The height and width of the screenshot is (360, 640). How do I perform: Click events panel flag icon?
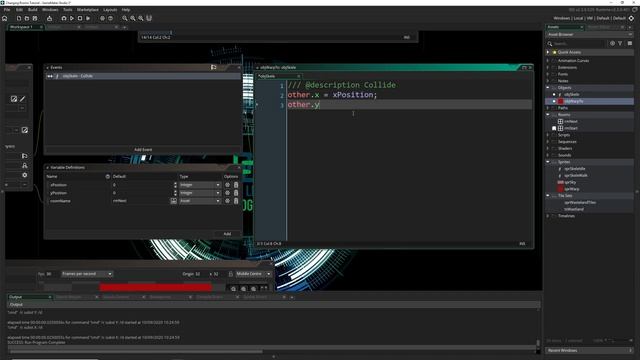pyautogui.click(x=213, y=67)
